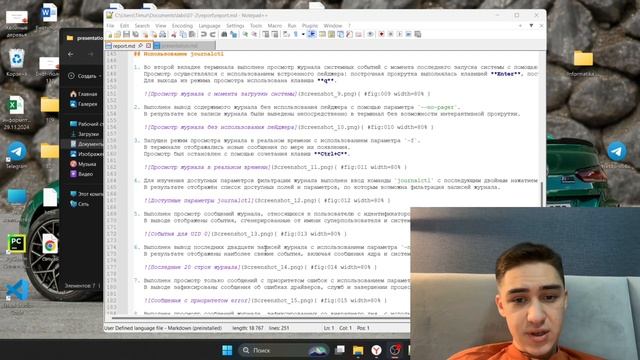Click 'length: 18 767' in status bar
The image size is (640, 360).
(248, 328)
